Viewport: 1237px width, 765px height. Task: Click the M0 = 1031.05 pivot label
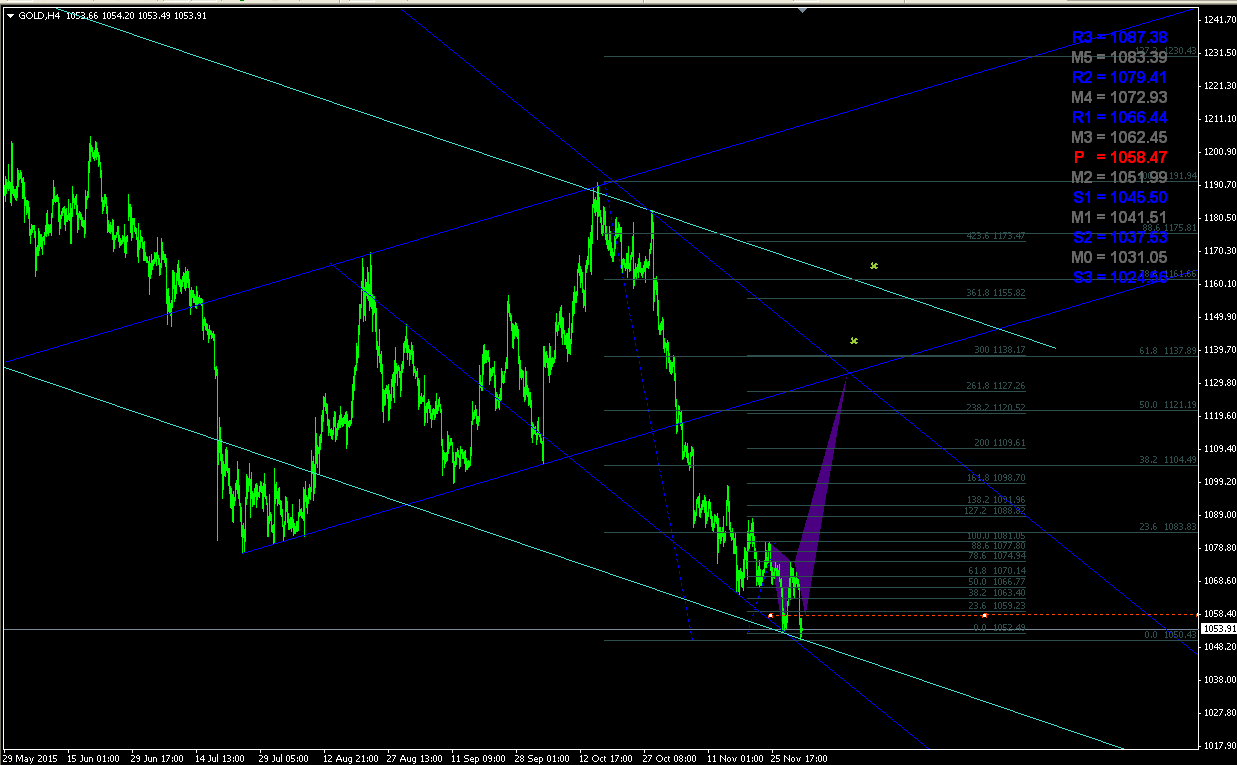tap(1120, 258)
